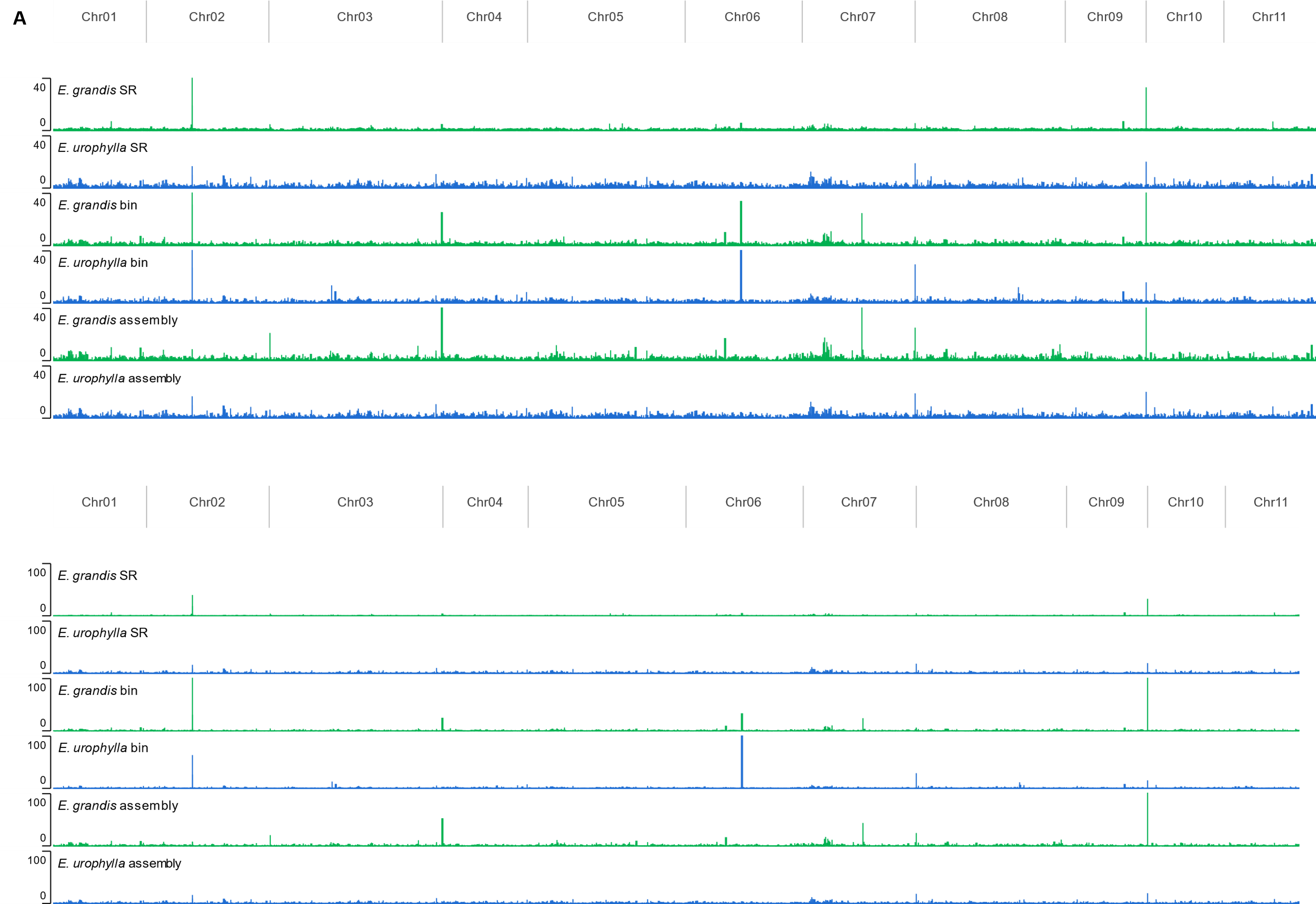Click the 100 axis label of the bottommost track
The image size is (1316, 904).
coord(37,860)
